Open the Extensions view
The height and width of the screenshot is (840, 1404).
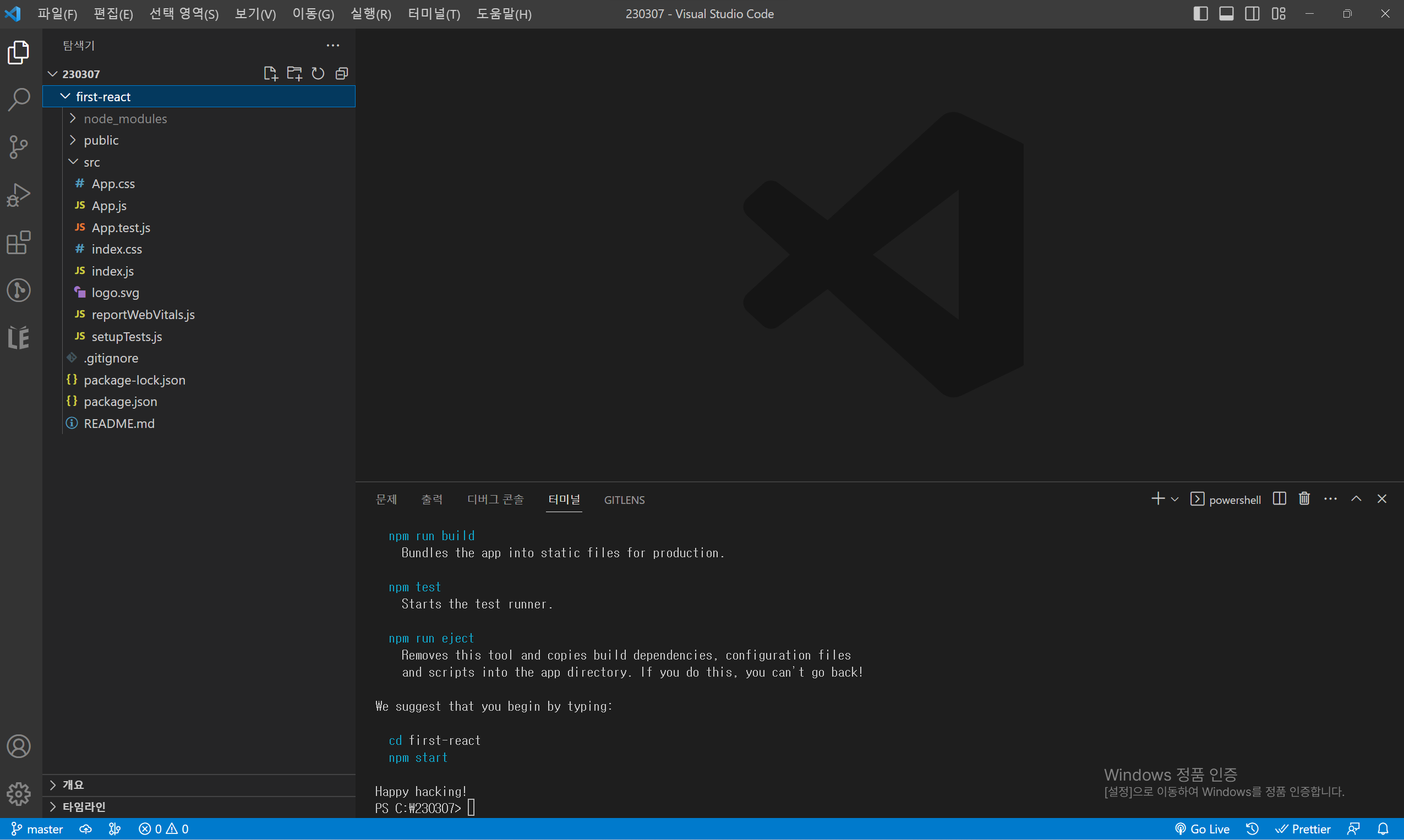point(19,242)
